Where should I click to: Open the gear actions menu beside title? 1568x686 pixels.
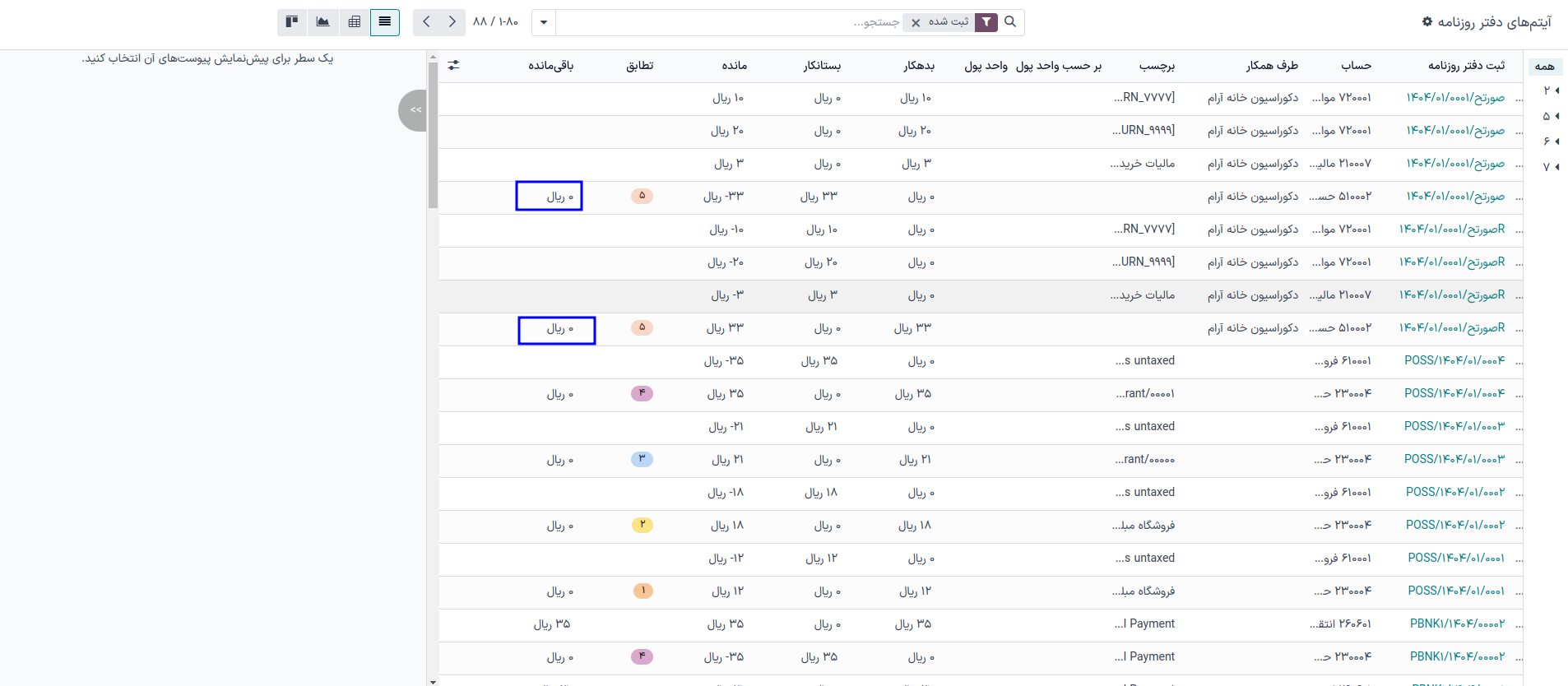pos(1427,22)
